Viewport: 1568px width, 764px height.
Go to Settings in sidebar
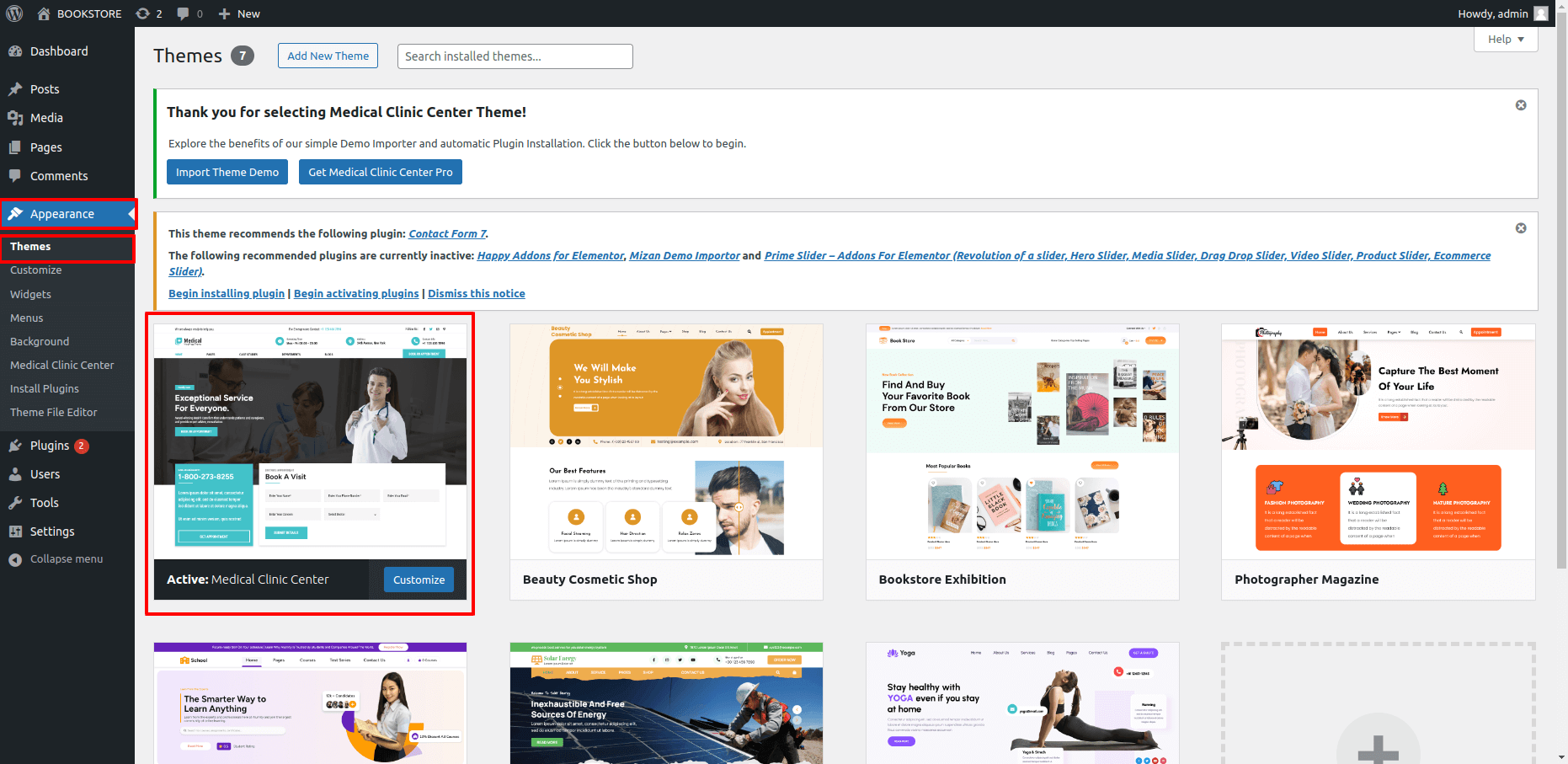tap(51, 532)
